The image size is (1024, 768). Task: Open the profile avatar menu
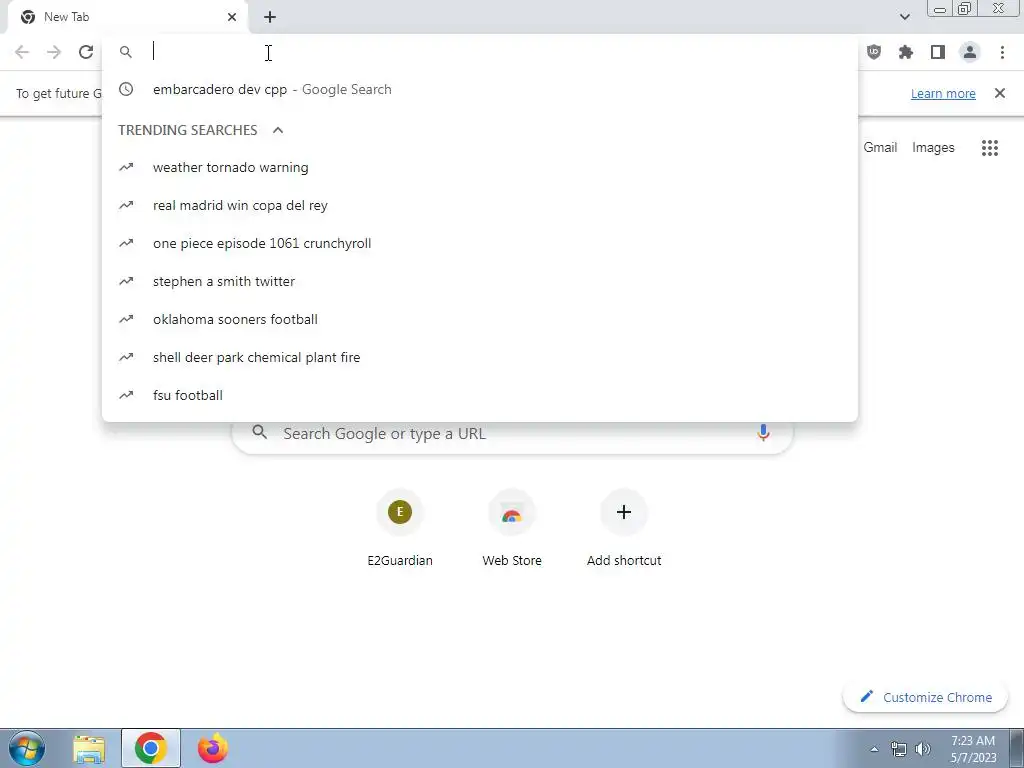[970, 52]
